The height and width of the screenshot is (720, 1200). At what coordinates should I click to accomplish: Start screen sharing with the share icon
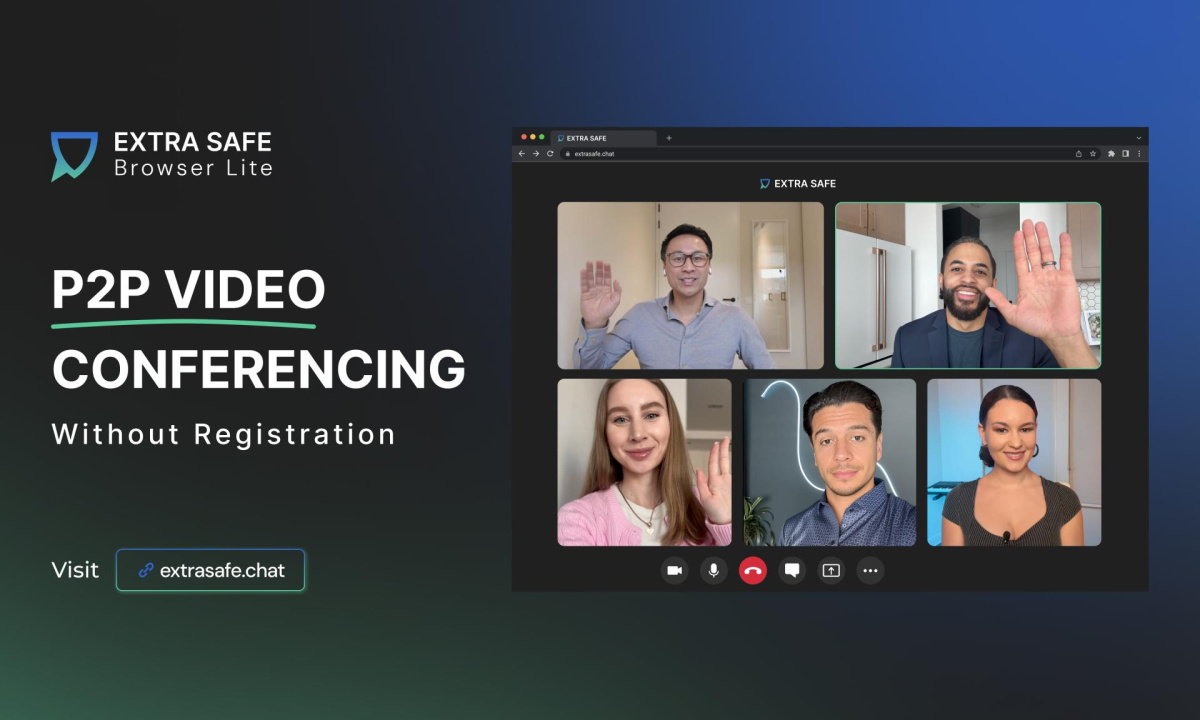pos(831,570)
